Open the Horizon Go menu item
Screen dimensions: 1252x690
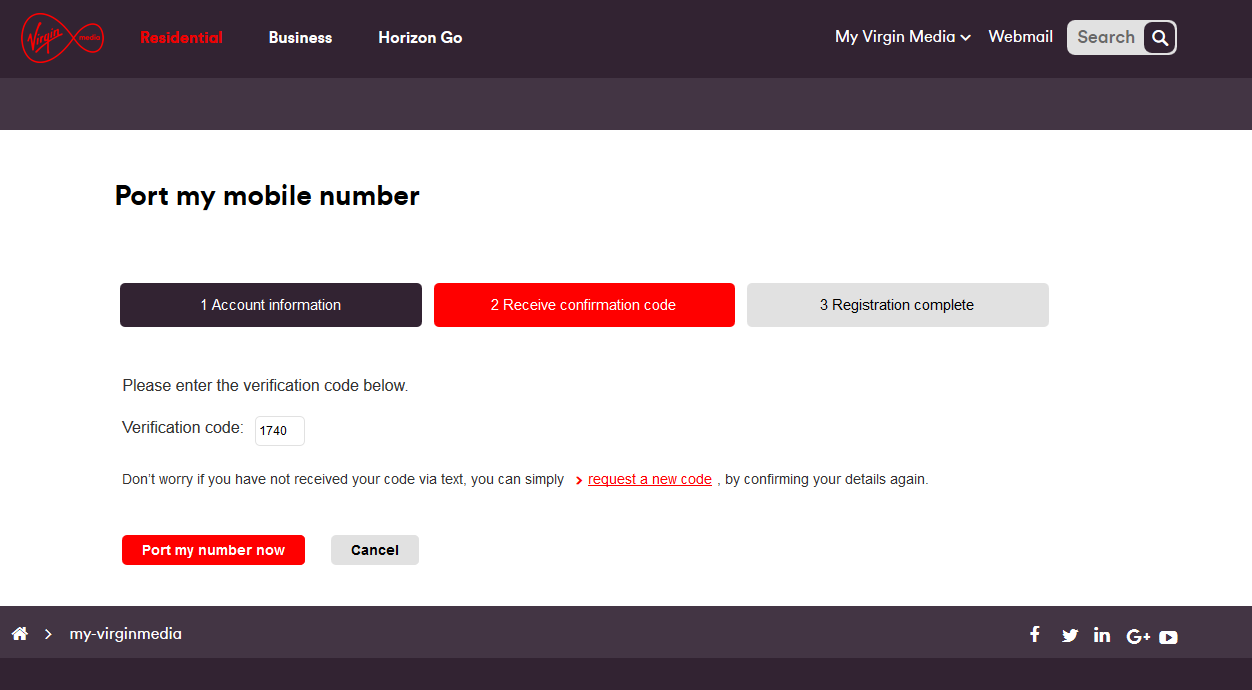[420, 38]
